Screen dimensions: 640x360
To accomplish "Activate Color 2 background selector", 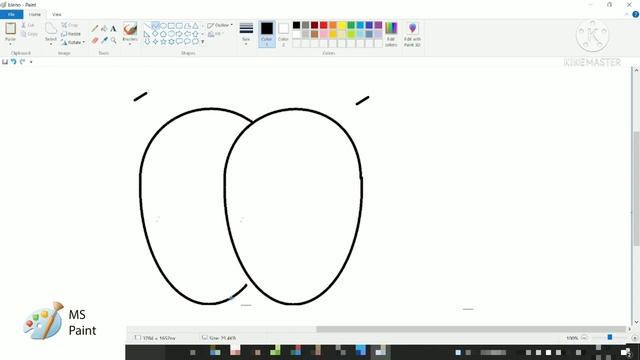I will click(283, 34).
